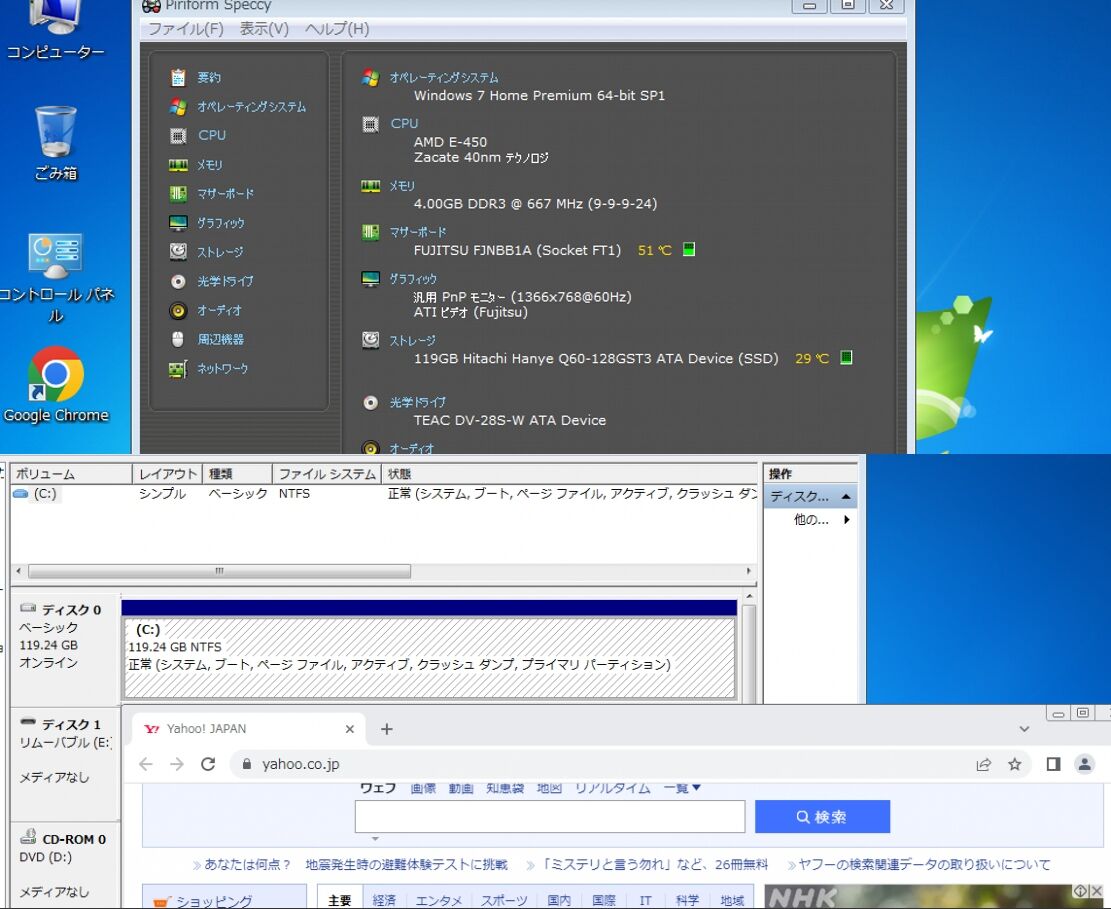Sort by the ボリューム column header

(x=71, y=474)
